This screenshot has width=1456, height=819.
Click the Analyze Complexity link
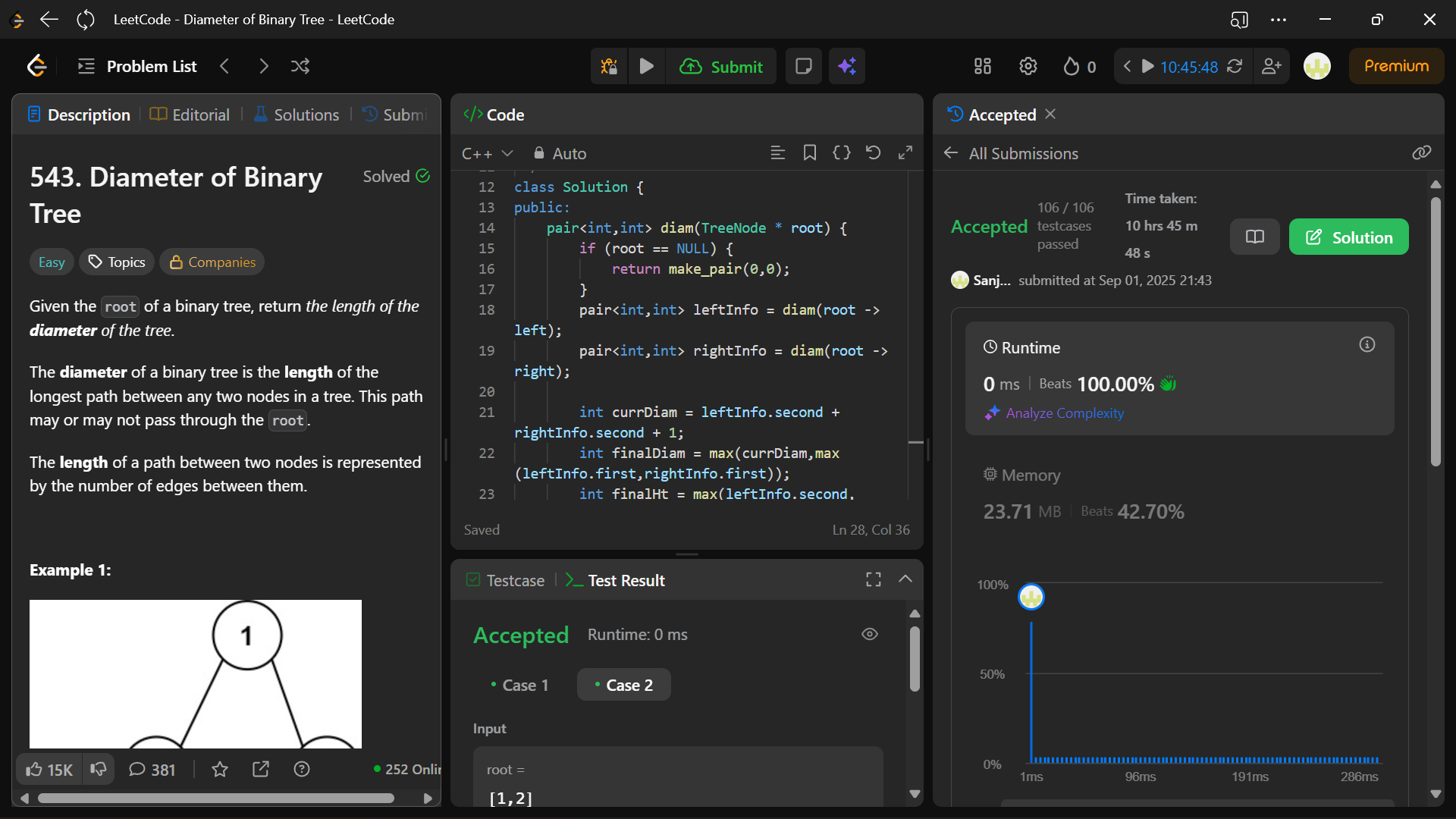(1064, 413)
